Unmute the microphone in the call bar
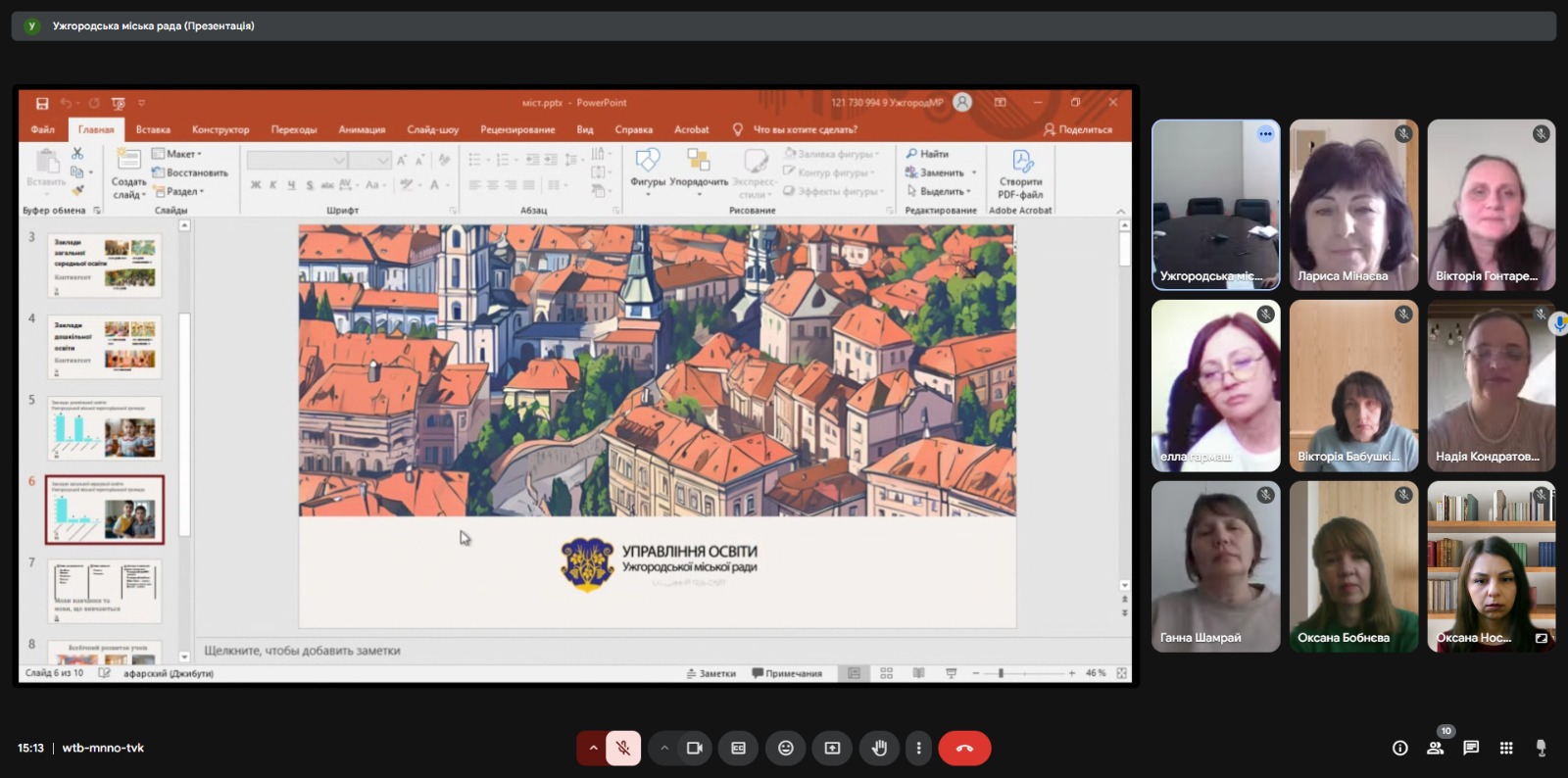The width and height of the screenshot is (1568, 778). tap(622, 748)
